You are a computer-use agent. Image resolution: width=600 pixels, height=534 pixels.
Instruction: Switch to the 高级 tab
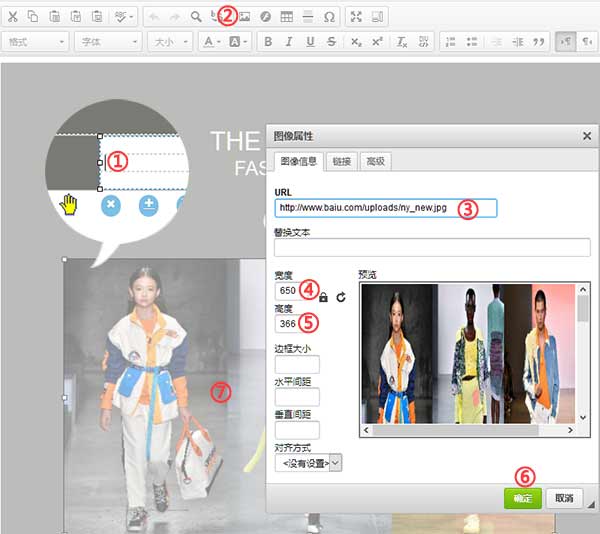pyautogui.click(x=375, y=161)
